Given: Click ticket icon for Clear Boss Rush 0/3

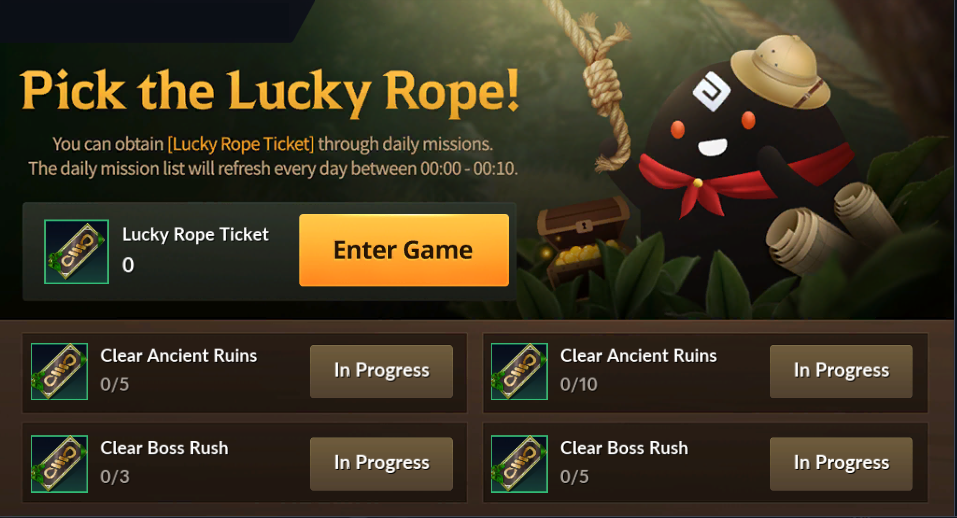Looking at the screenshot, I should click(x=59, y=464).
